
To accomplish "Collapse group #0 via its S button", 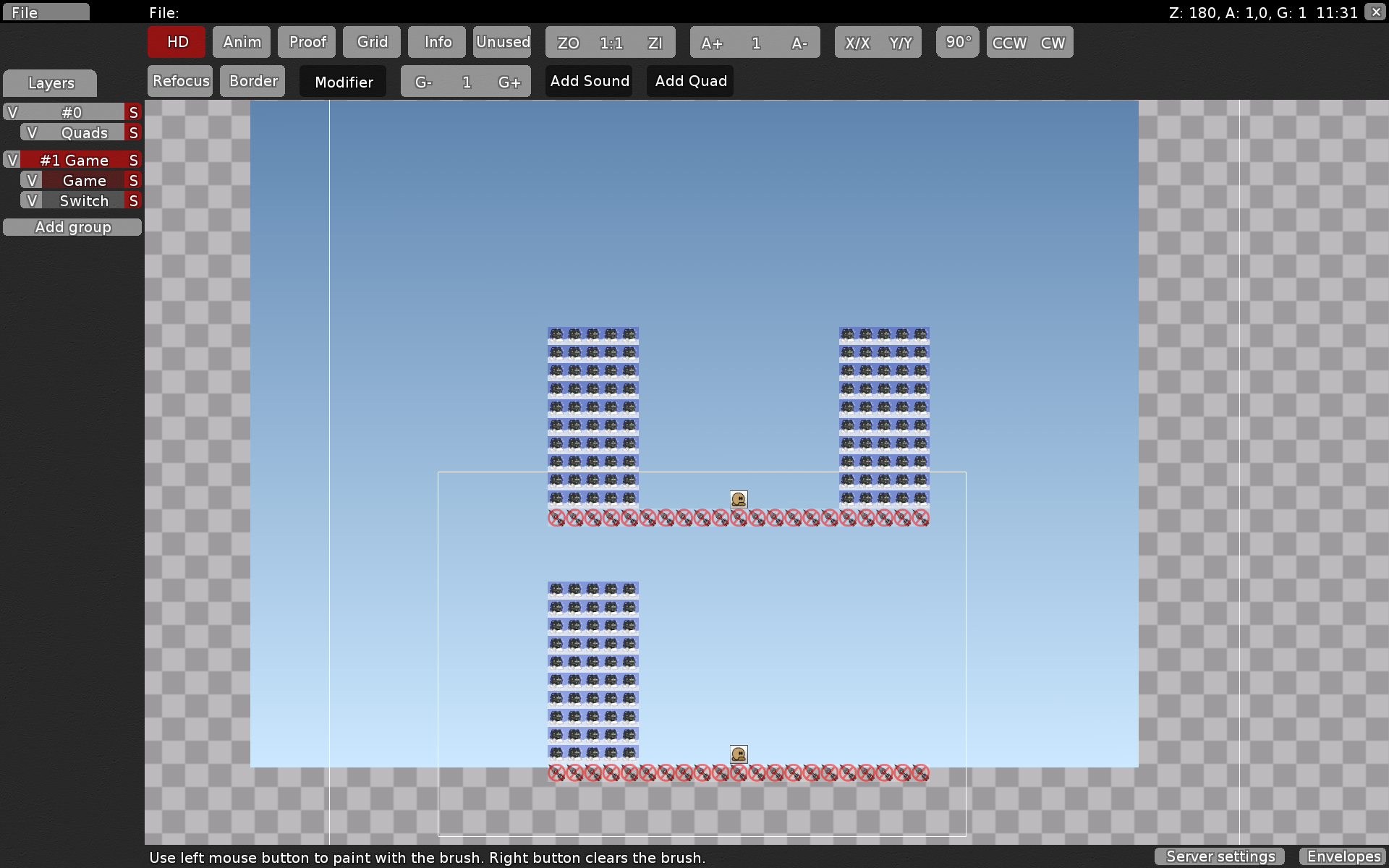I will (x=133, y=112).
